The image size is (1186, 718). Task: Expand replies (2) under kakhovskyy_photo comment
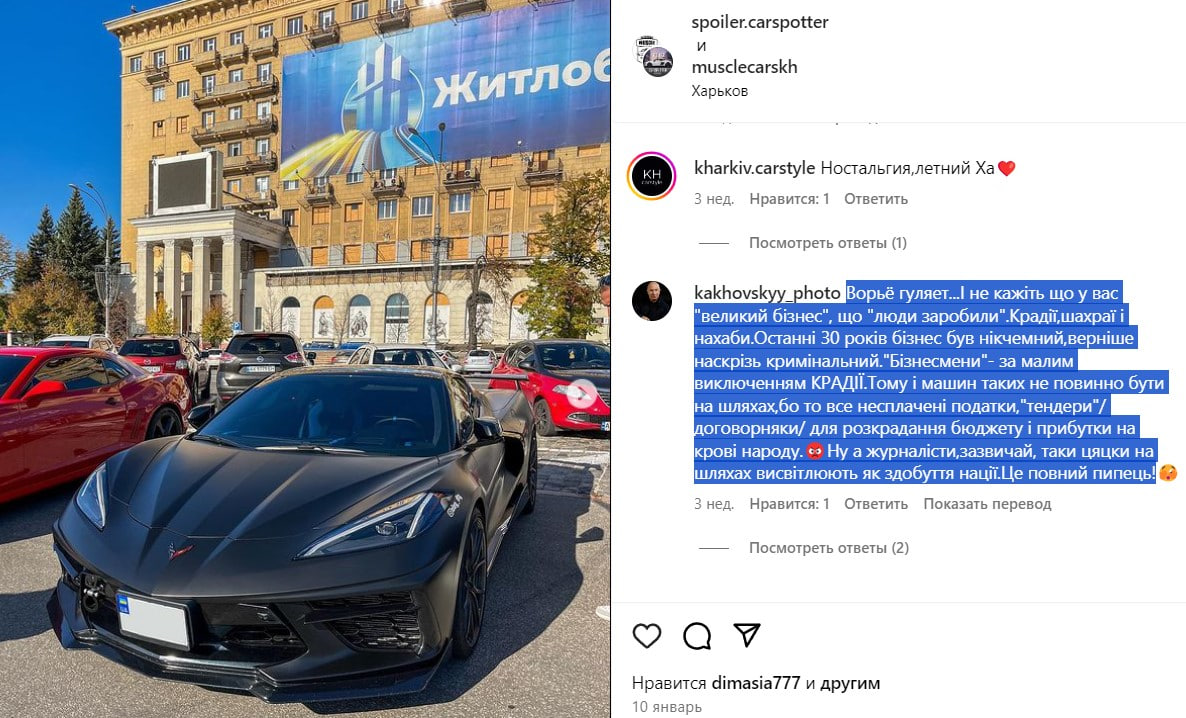pyautogui.click(x=829, y=548)
